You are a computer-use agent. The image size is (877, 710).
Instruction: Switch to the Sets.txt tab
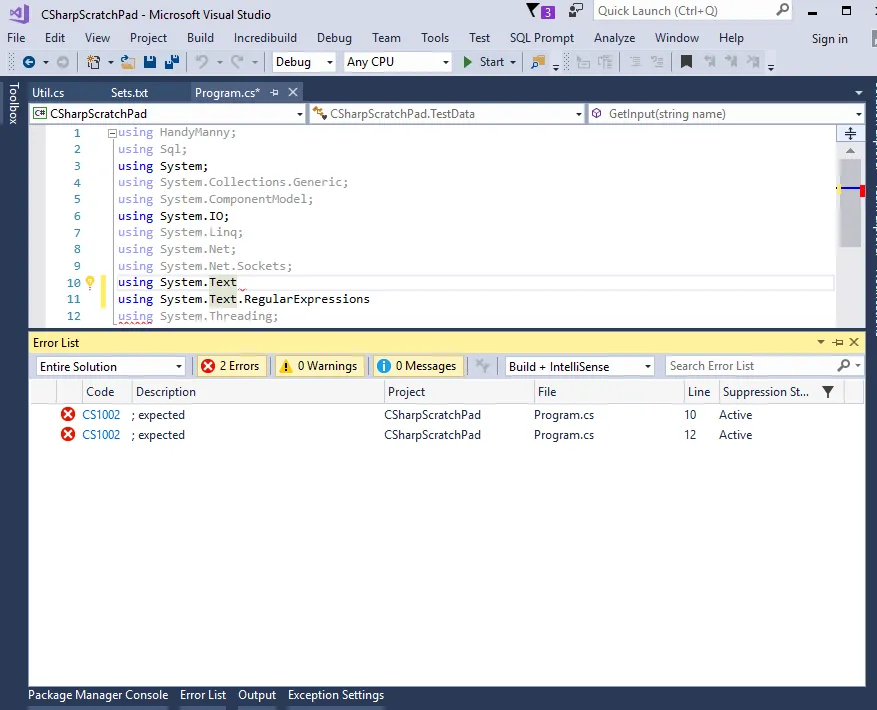tap(129, 93)
